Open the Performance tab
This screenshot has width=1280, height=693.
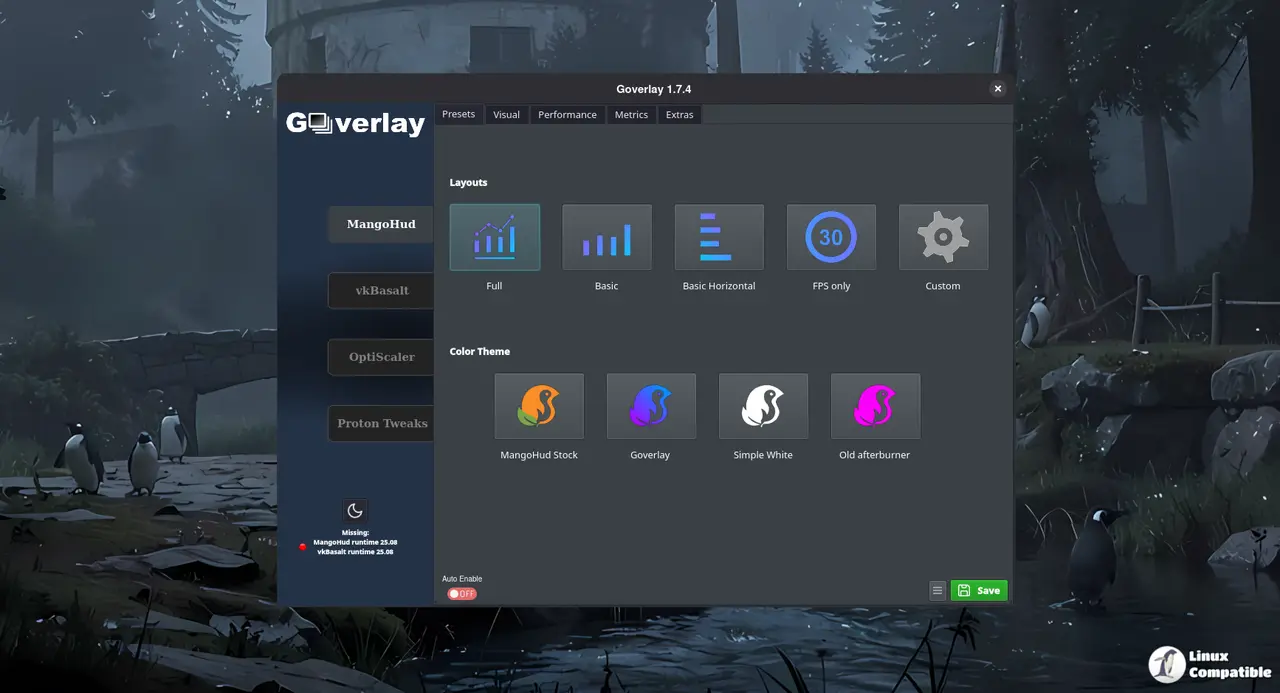pos(567,115)
